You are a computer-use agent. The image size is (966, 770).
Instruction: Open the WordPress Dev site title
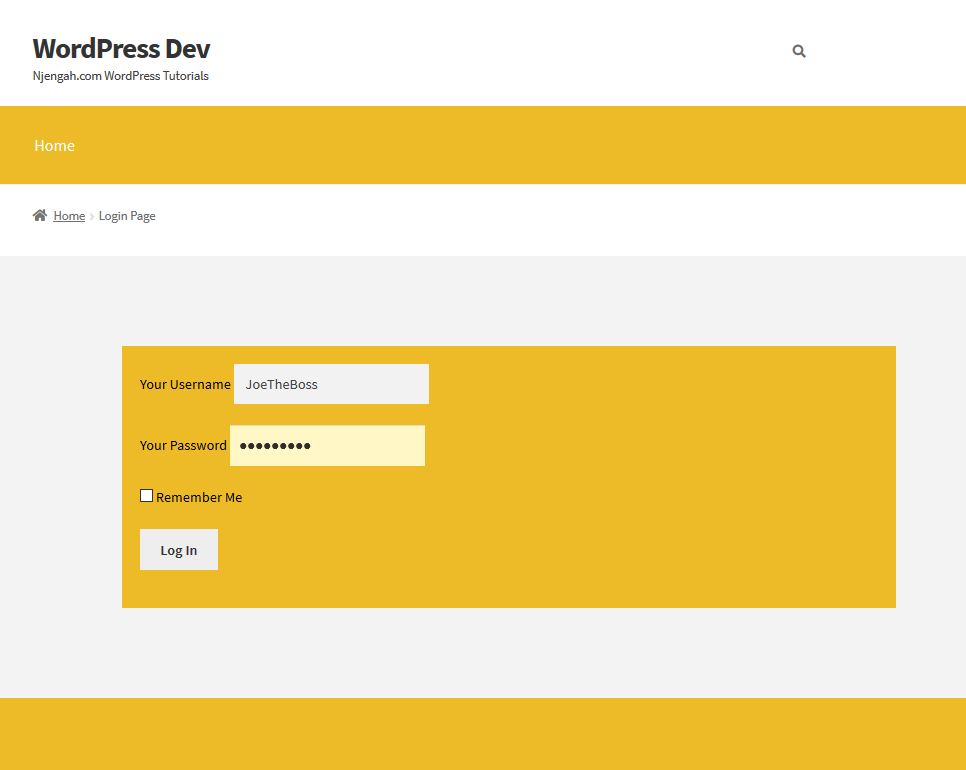(x=121, y=49)
